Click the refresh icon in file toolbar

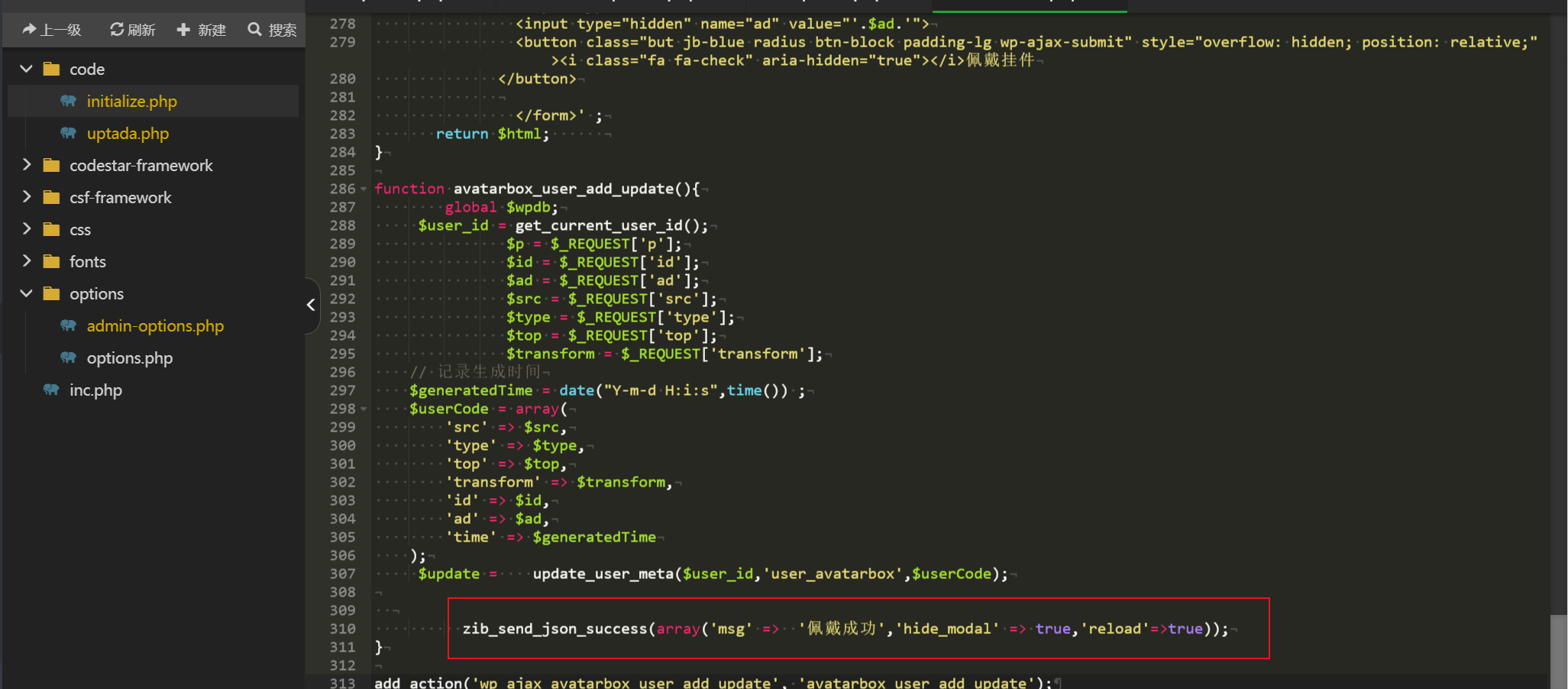tap(117, 29)
